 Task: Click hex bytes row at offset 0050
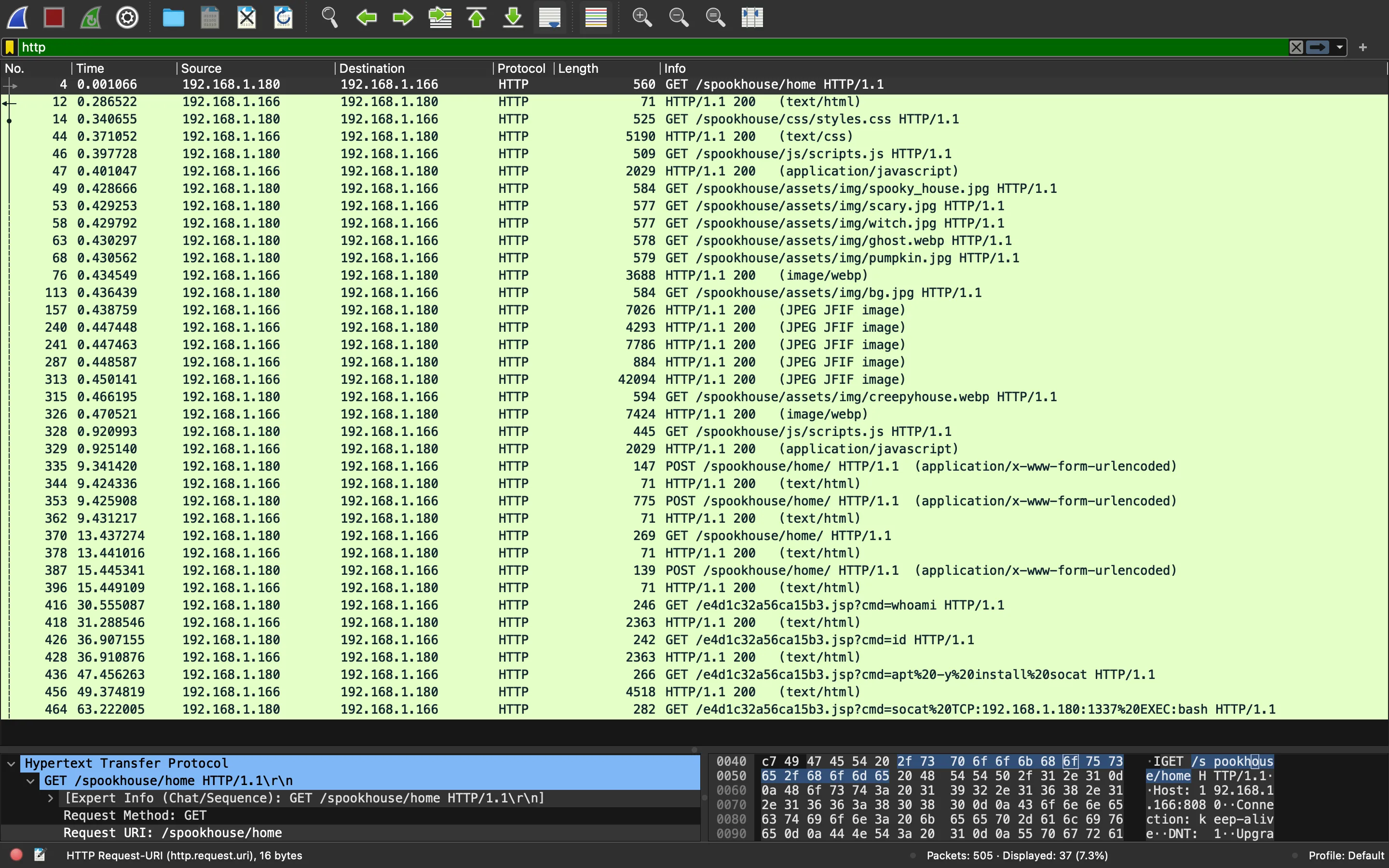pos(941,776)
